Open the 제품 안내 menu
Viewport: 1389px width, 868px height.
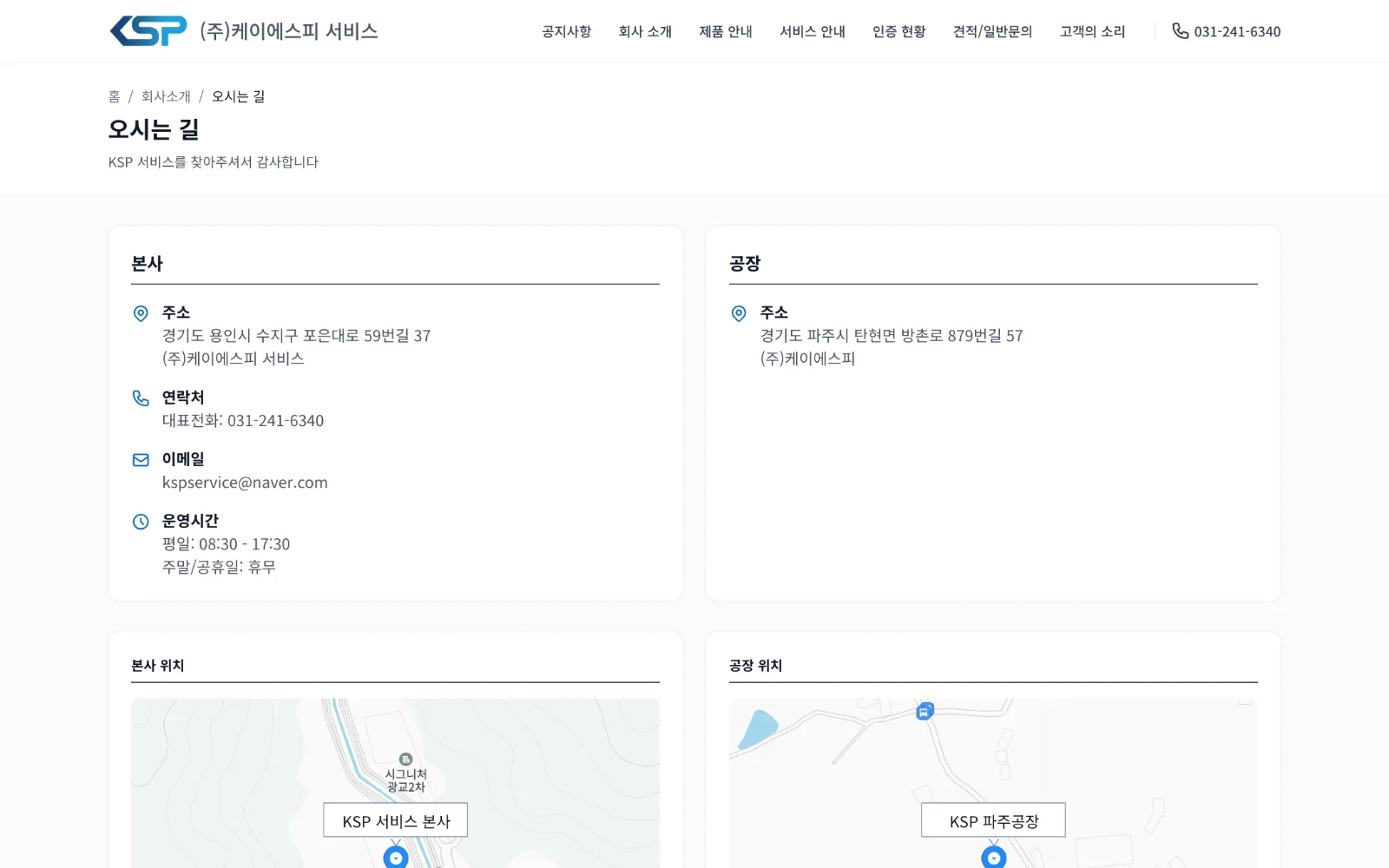coord(726,31)
